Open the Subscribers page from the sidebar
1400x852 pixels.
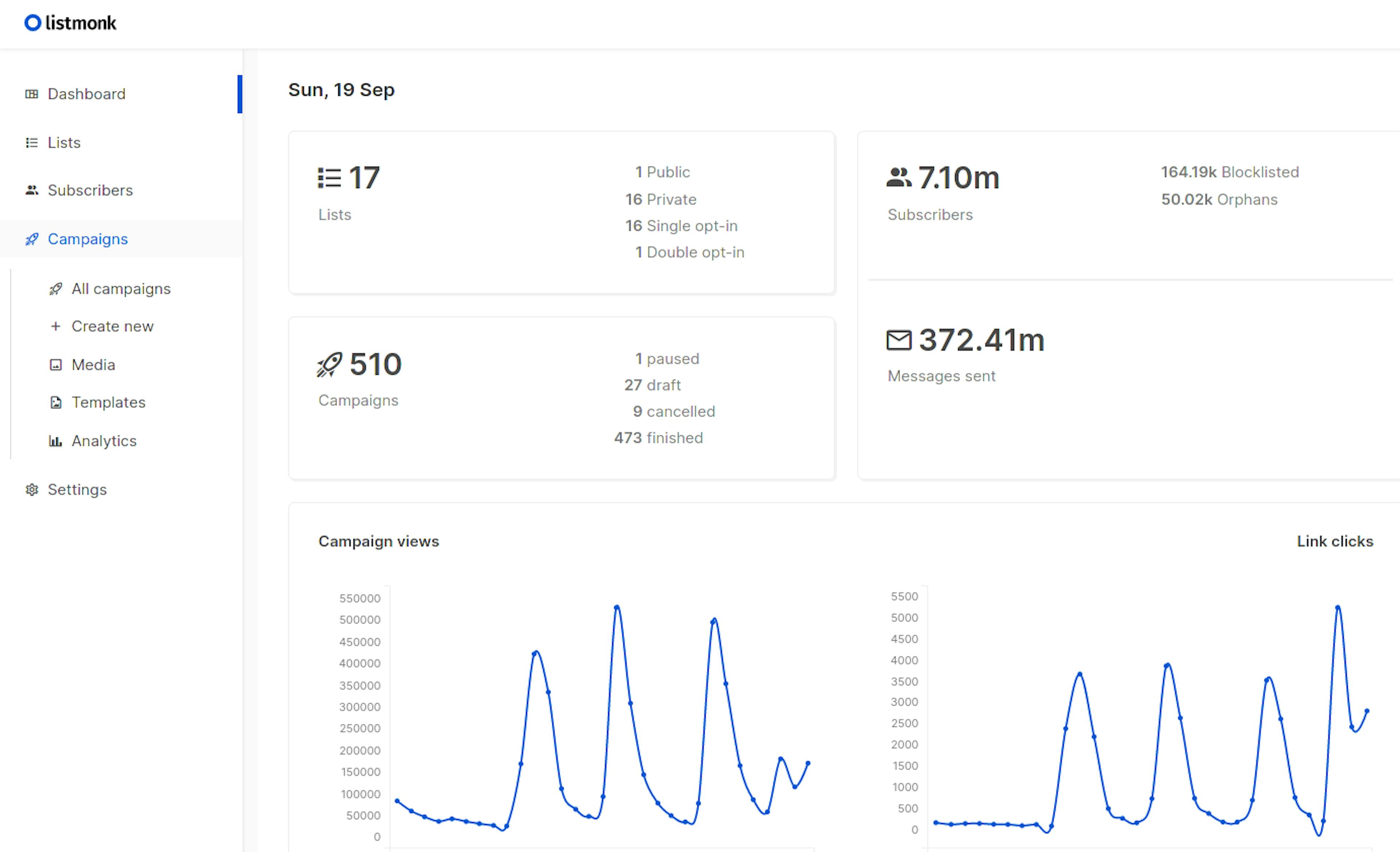pyautogui.click(x=90, y=190)
